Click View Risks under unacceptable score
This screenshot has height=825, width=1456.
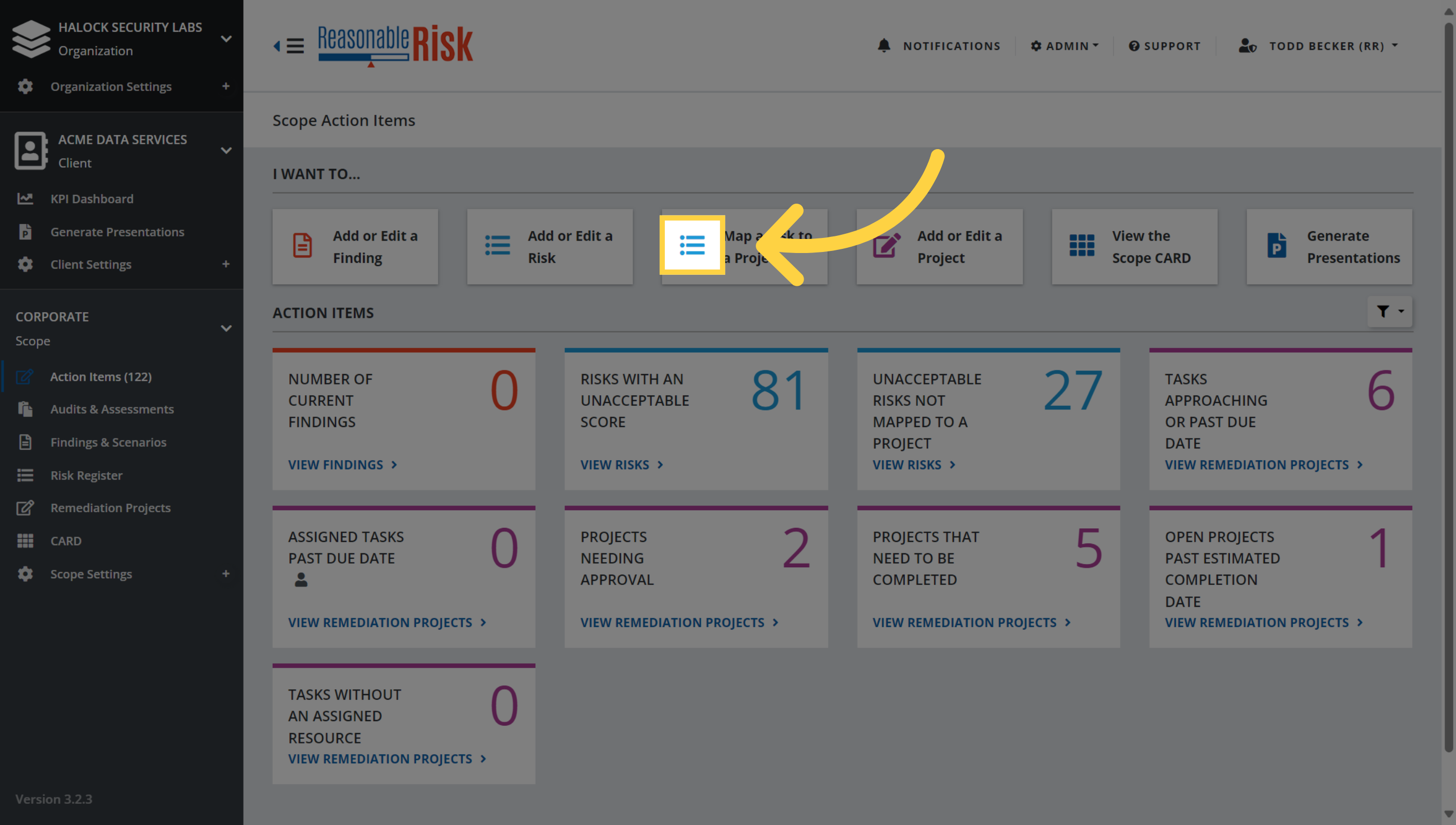tap(621, 465)
